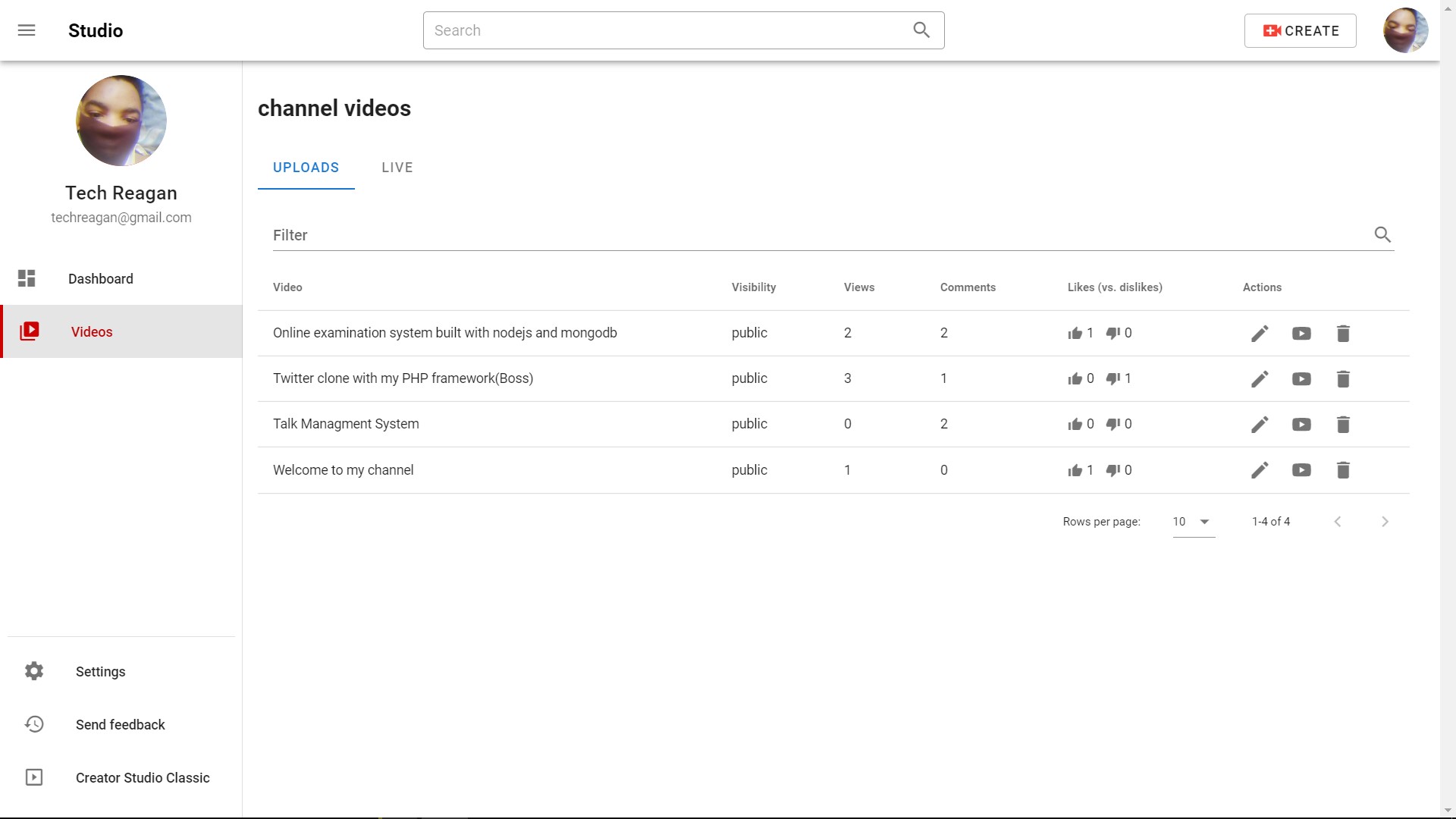Screen dimensions: 1456x819
Task: Open the Rows per page dropdown
Action: click(x=1193, y=522)
